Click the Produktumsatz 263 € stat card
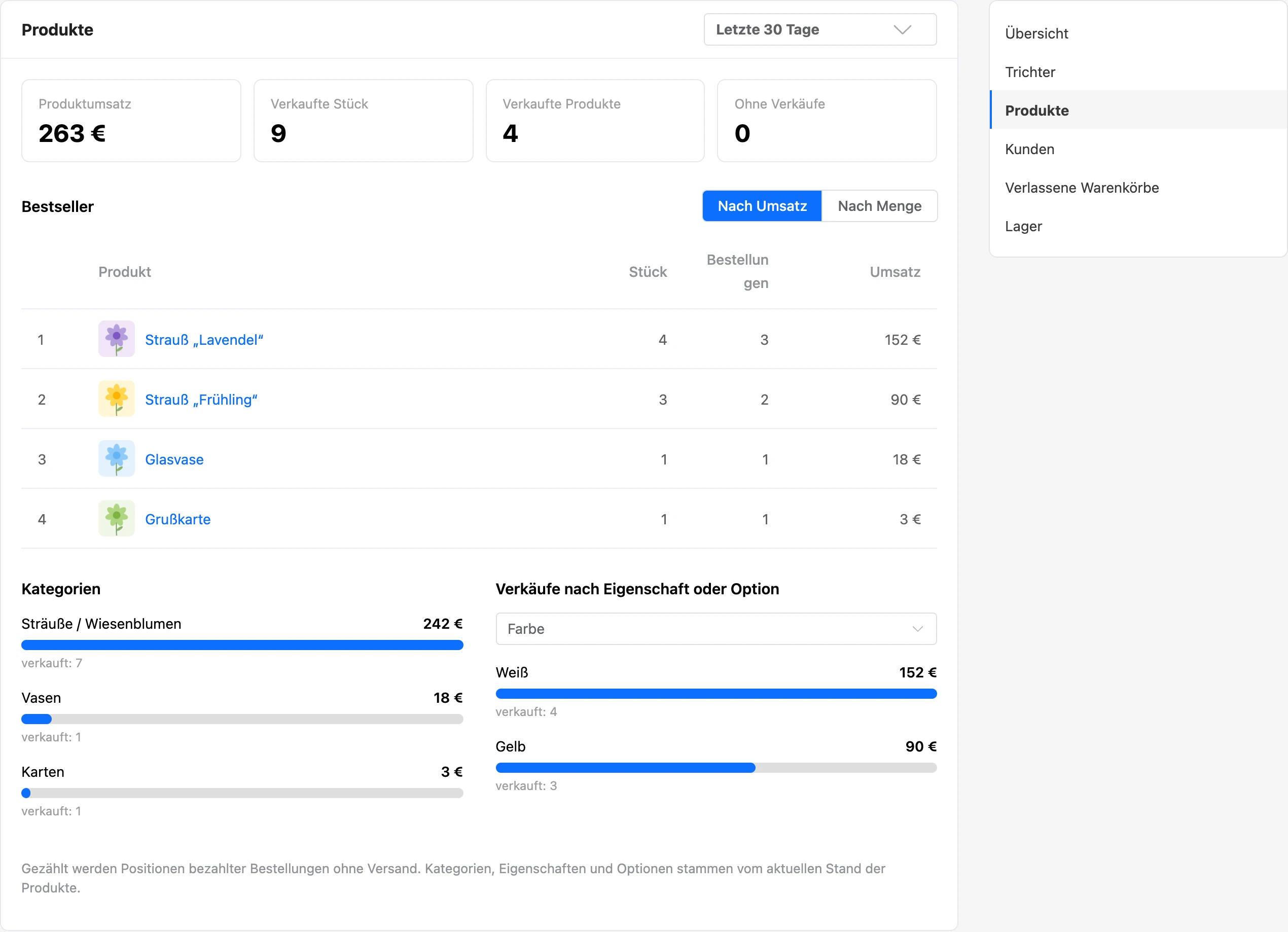The image size is (1288, 932). (x=131, y=121)
